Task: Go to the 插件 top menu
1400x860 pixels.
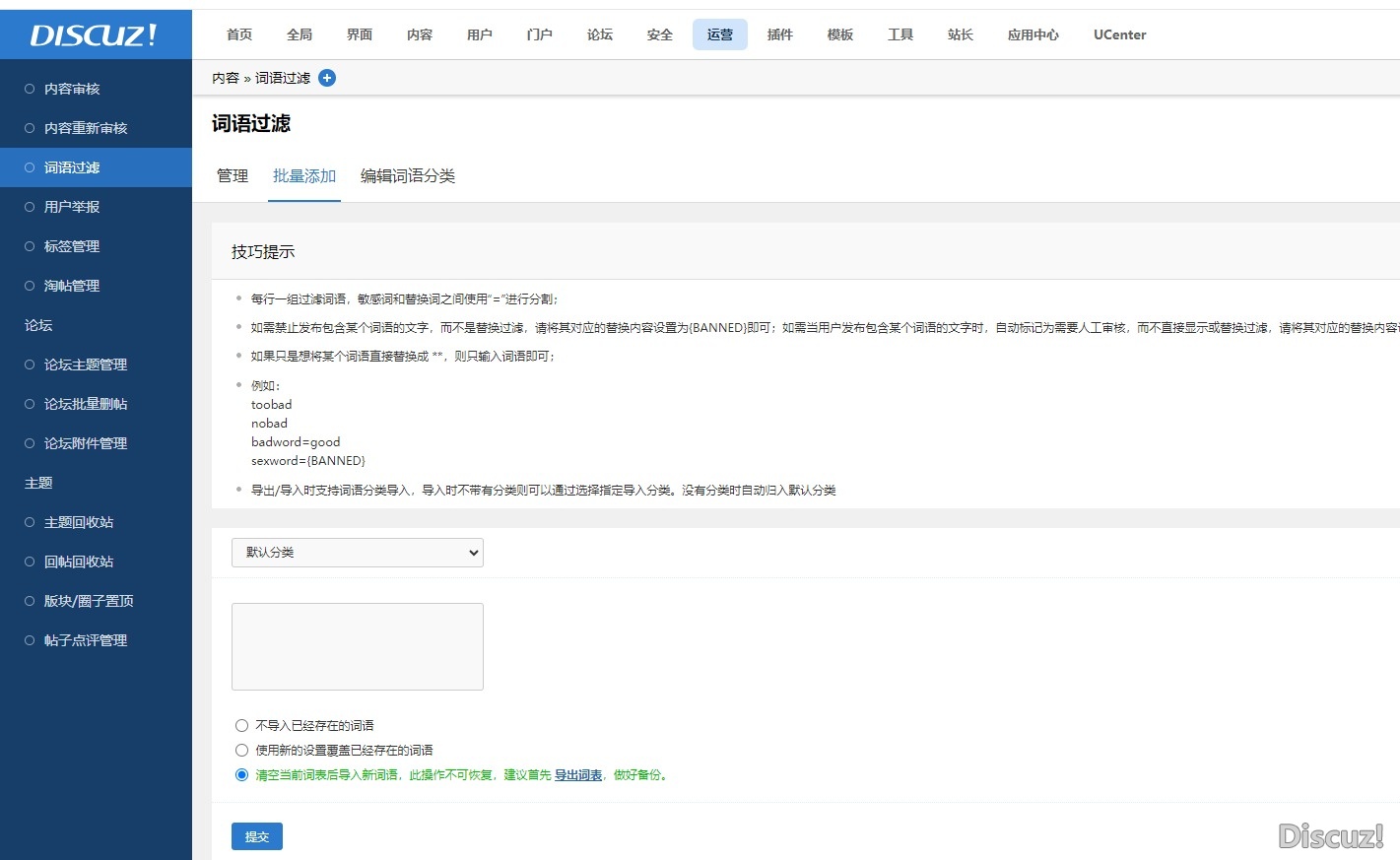Action: (x=779, y=34)
